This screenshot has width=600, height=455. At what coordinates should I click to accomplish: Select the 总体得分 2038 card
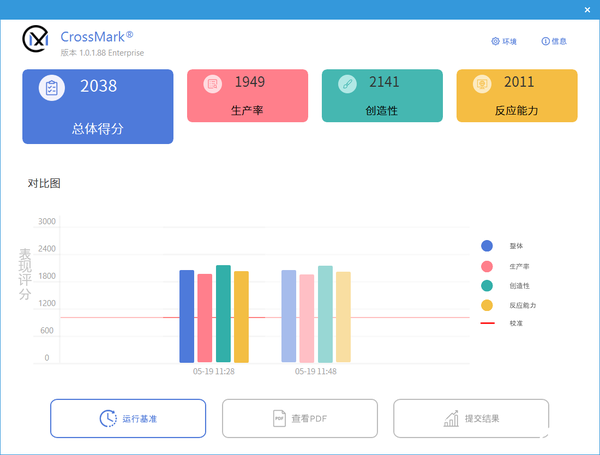[x=98, y=106]
